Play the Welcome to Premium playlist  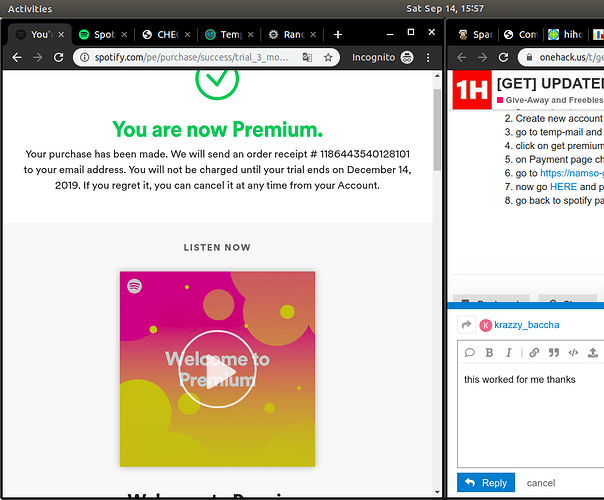(x=217, y=369)
